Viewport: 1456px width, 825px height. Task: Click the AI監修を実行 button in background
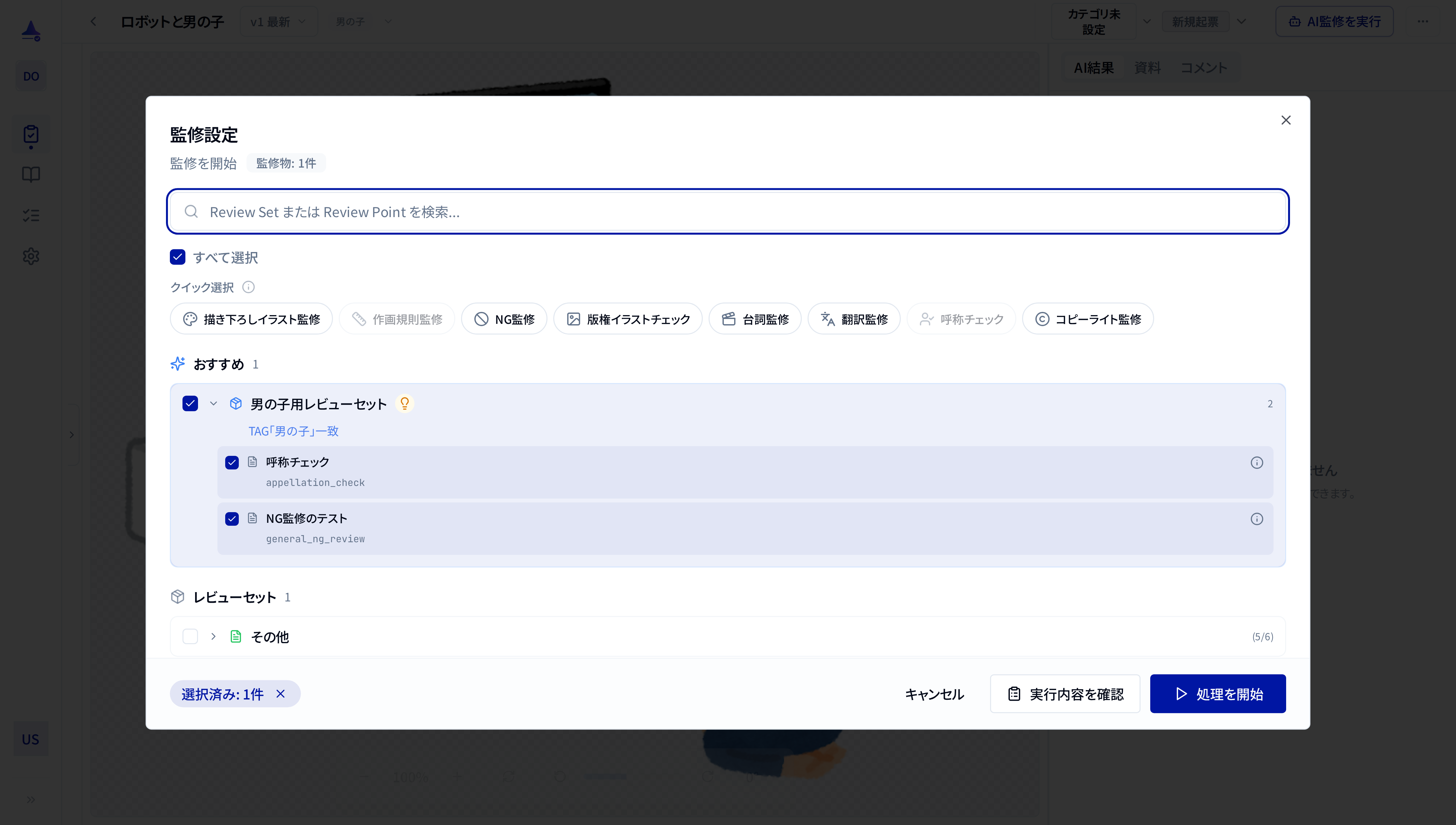(1334, 22)
